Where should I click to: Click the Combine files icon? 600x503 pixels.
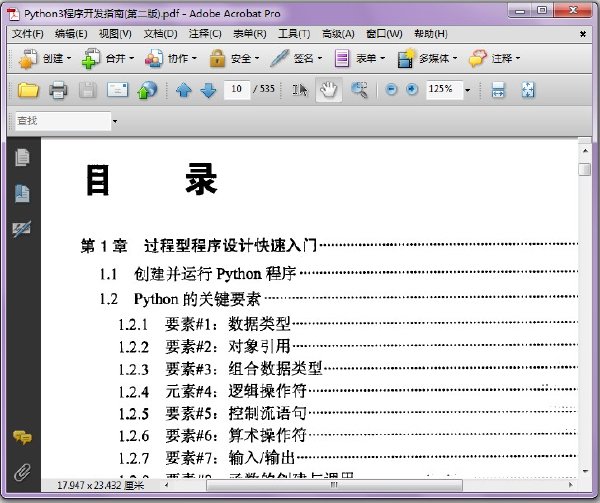[90, 59]
